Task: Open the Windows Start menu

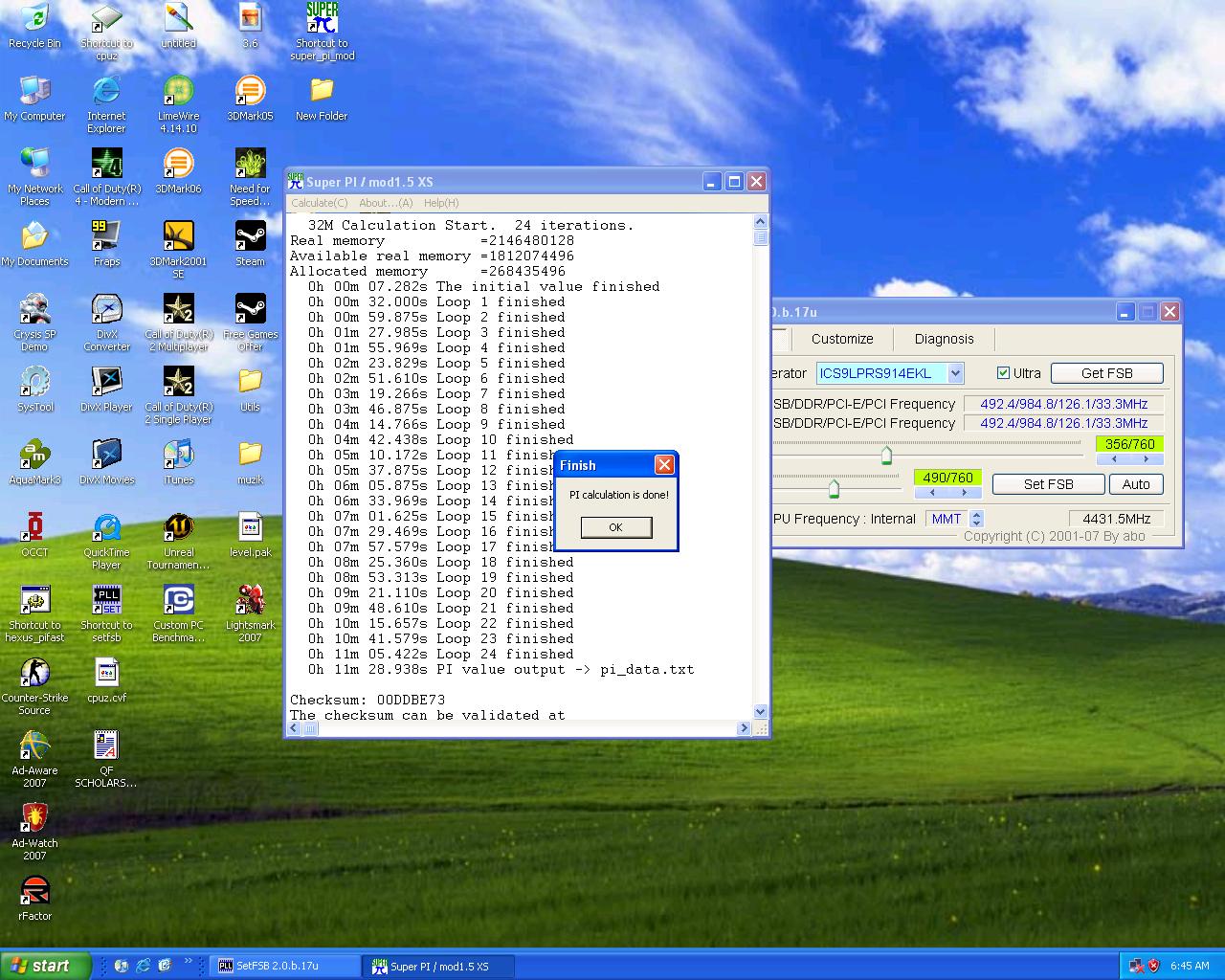Action: (x=45, y=966)
